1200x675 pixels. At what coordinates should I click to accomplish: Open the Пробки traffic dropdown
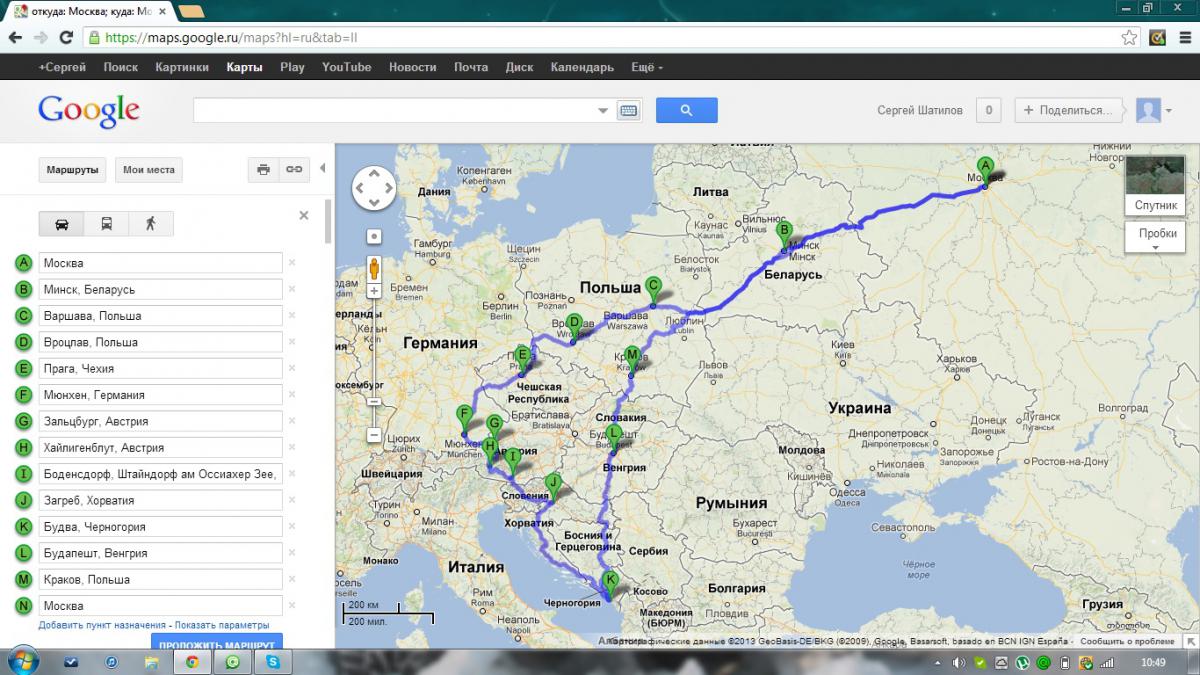tap(1155, 238)
